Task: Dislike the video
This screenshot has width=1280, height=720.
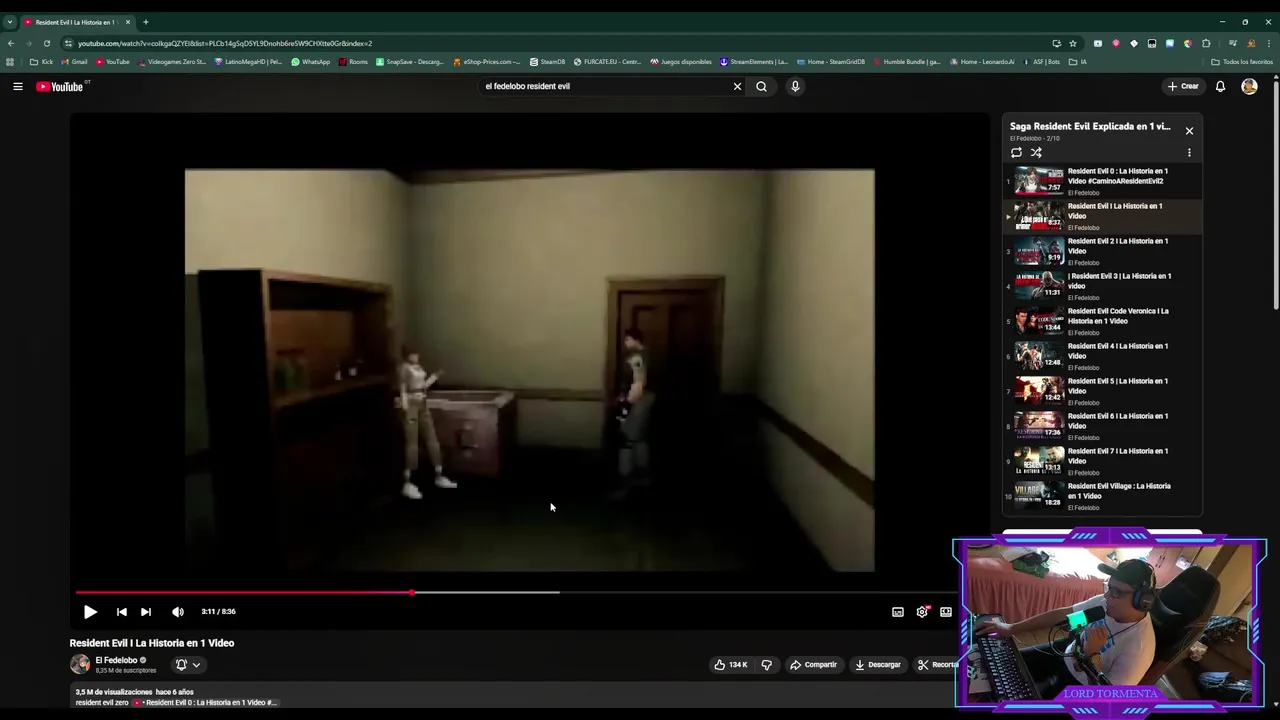Action: coord(767,665)
